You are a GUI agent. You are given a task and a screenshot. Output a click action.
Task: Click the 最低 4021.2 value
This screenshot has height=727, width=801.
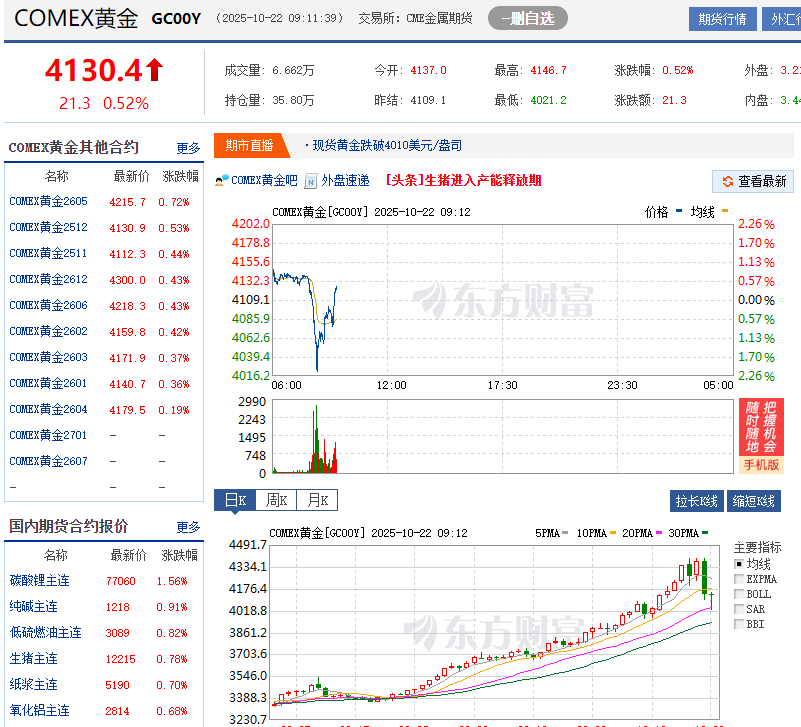pos(549,100)
